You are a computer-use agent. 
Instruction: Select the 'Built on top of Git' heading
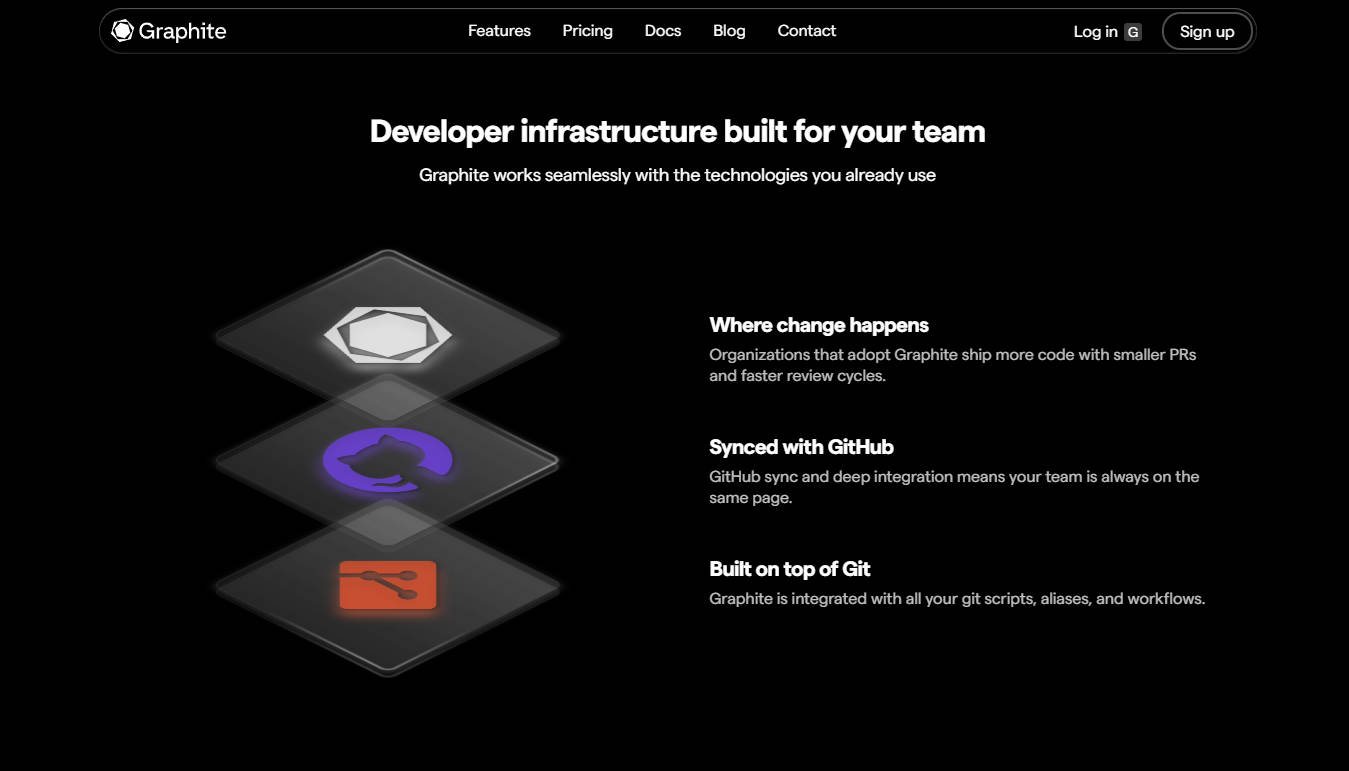coord(789,569)
